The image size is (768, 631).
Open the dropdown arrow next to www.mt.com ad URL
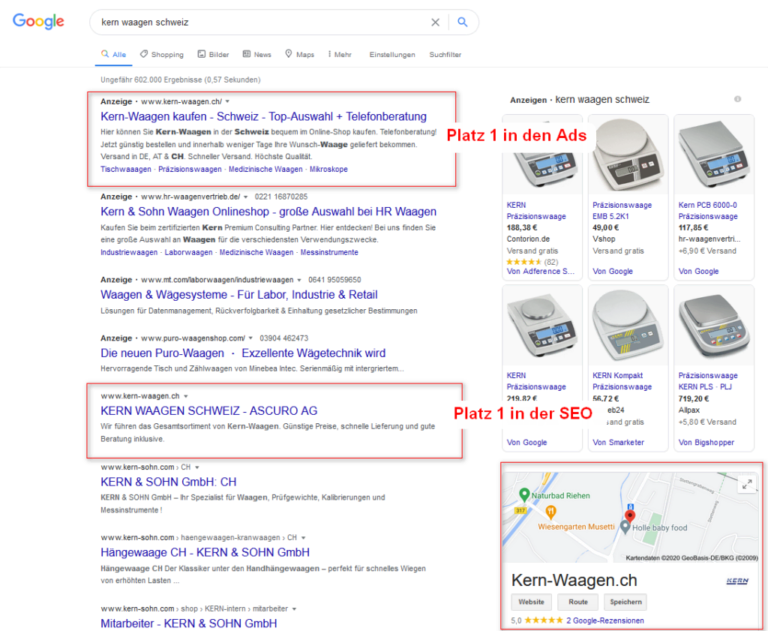299,280
